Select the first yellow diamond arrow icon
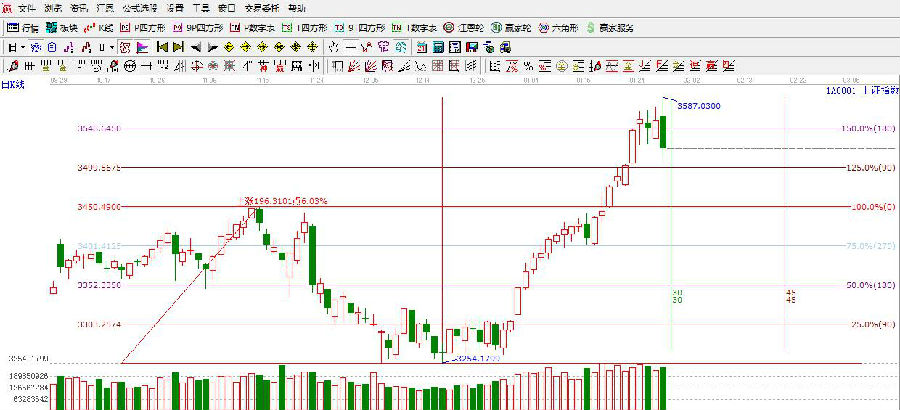This screenshot has height=410, width=900. pos(230,47)
